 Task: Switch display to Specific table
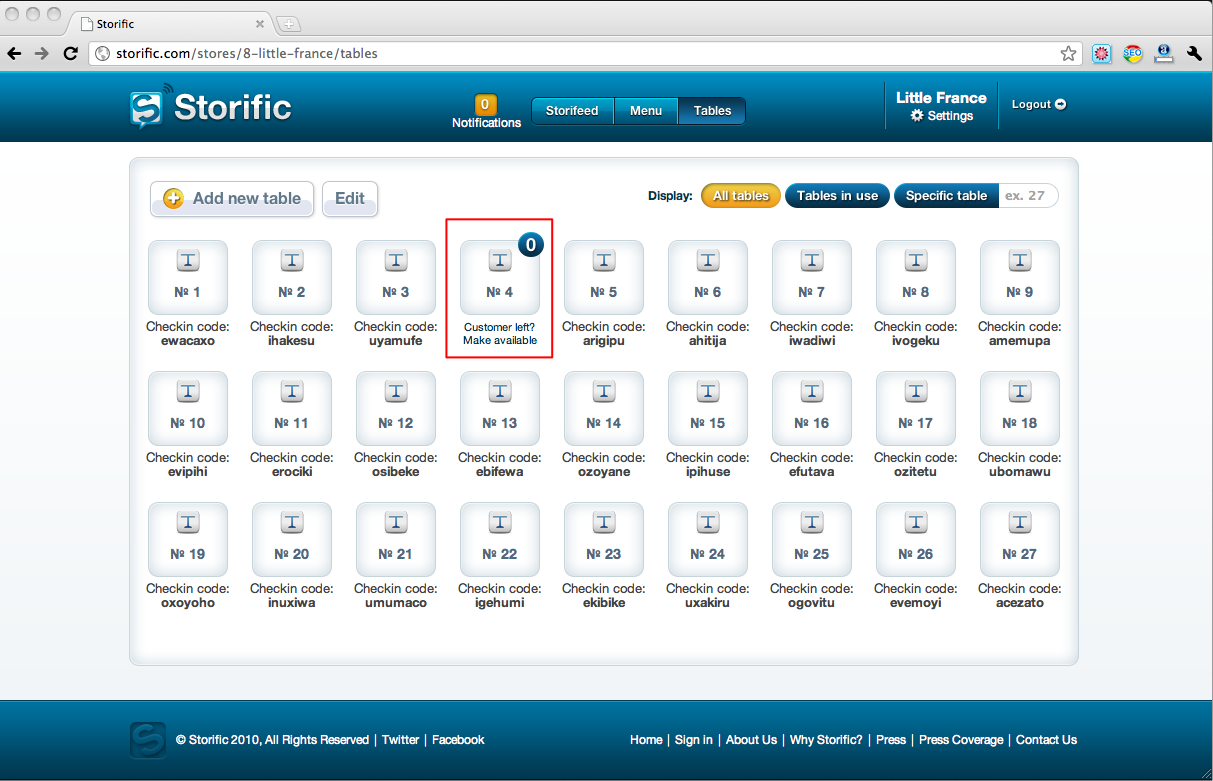coord(946,196)
